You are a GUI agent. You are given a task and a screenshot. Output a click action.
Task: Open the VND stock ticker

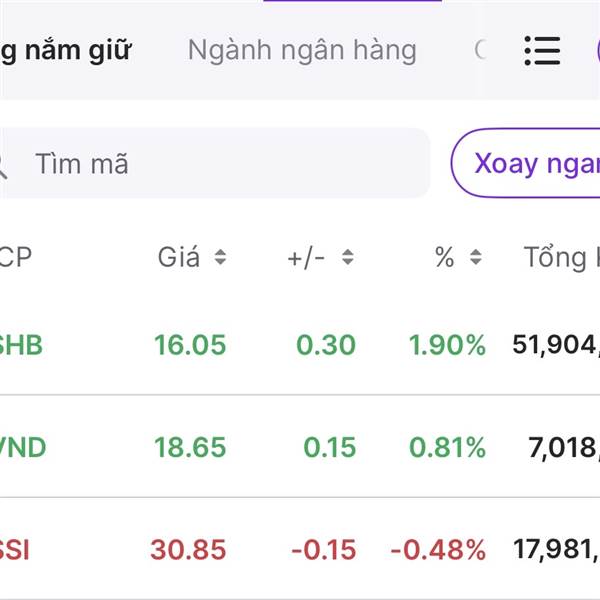tap(22, 447)
